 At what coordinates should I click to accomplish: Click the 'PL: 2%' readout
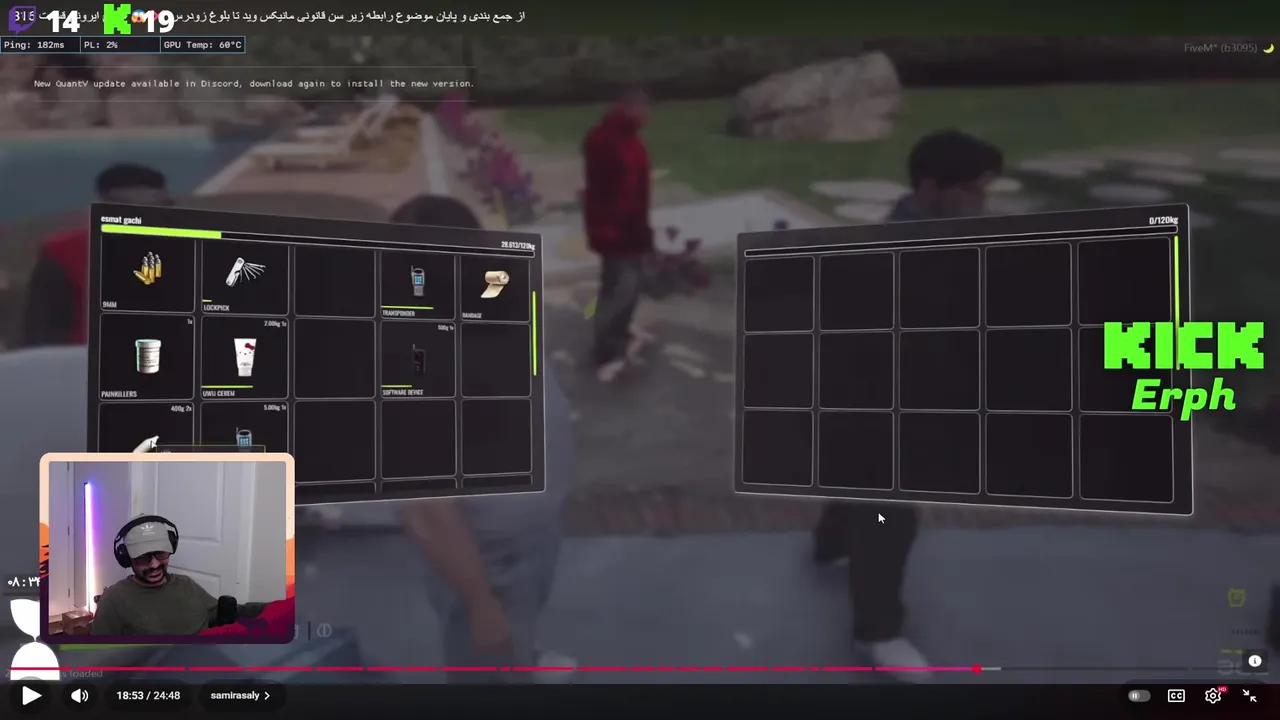point(100,45)
